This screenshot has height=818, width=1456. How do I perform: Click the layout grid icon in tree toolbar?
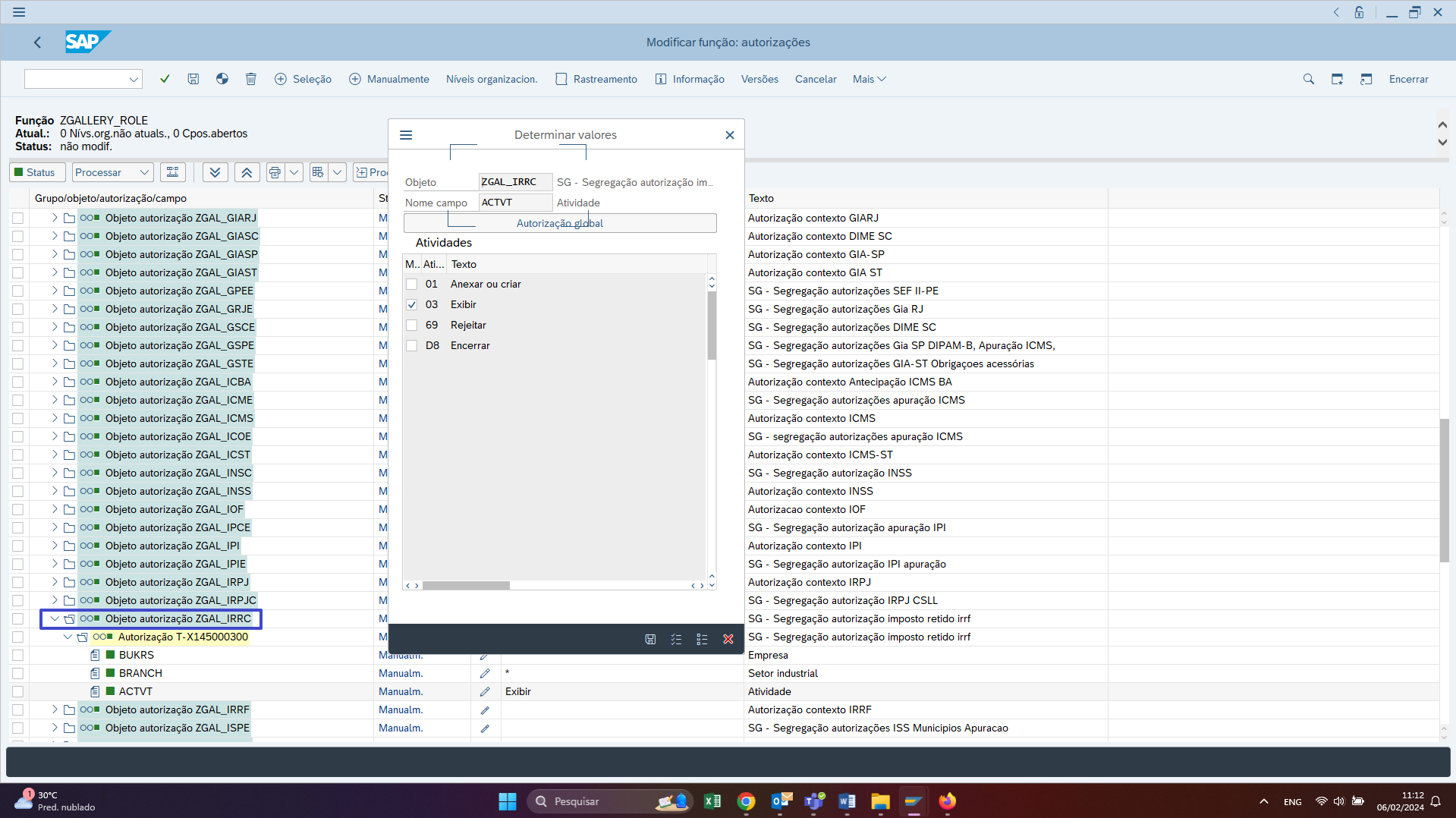coord(318,172)
